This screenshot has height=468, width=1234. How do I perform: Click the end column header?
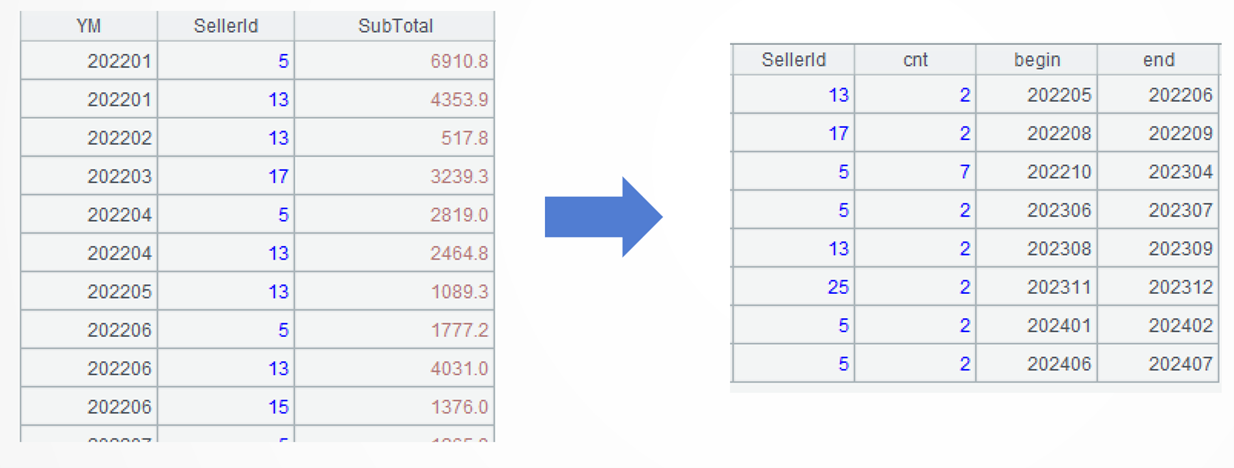click(1159, 59)
